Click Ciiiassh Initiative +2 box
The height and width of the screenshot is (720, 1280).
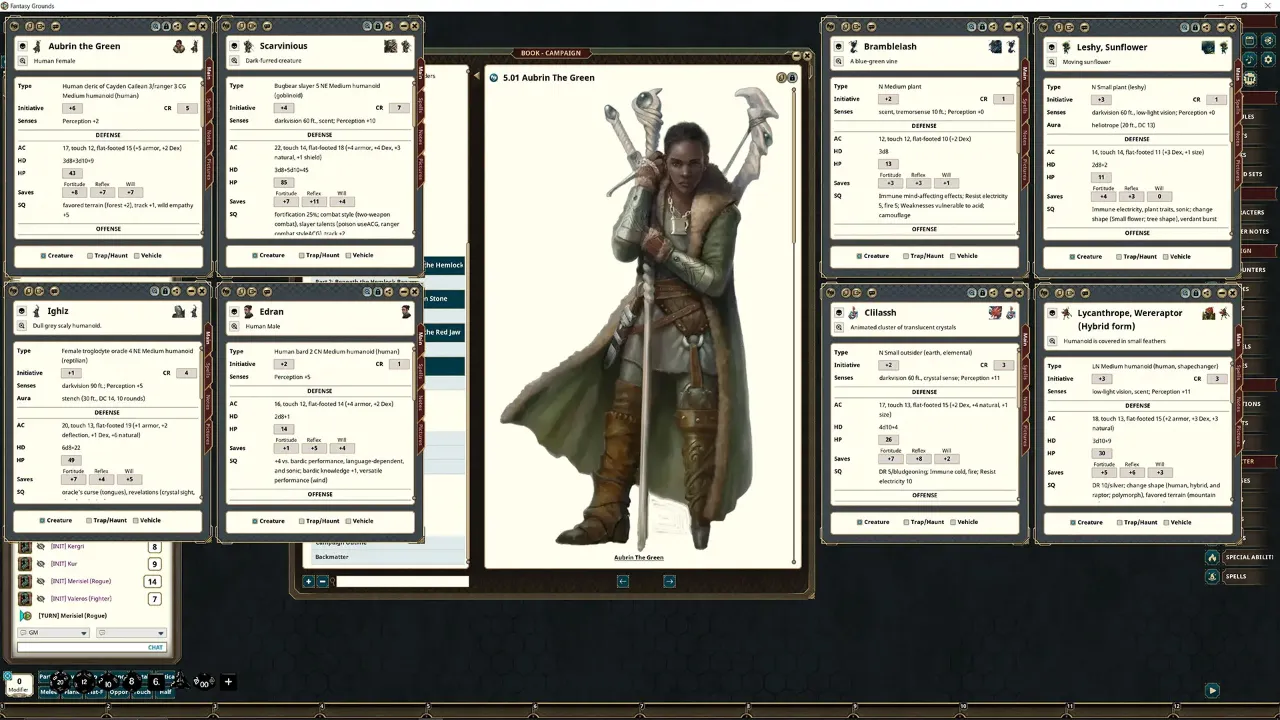(887, 365)
